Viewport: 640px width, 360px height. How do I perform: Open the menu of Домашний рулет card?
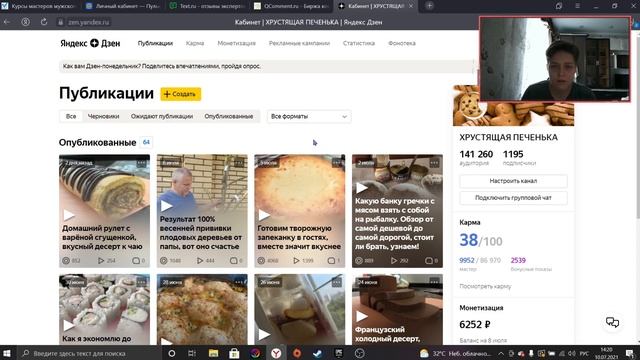coord(141,163)
